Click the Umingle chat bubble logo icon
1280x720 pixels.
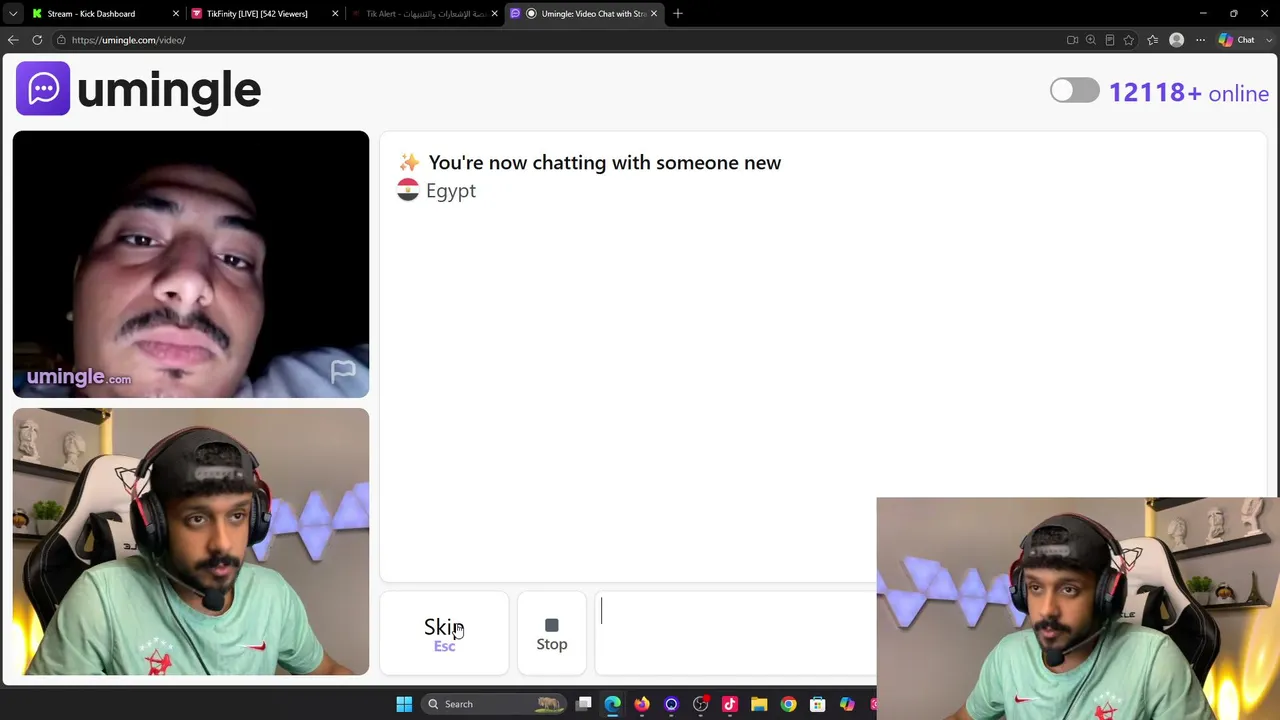tap(43, 89)
